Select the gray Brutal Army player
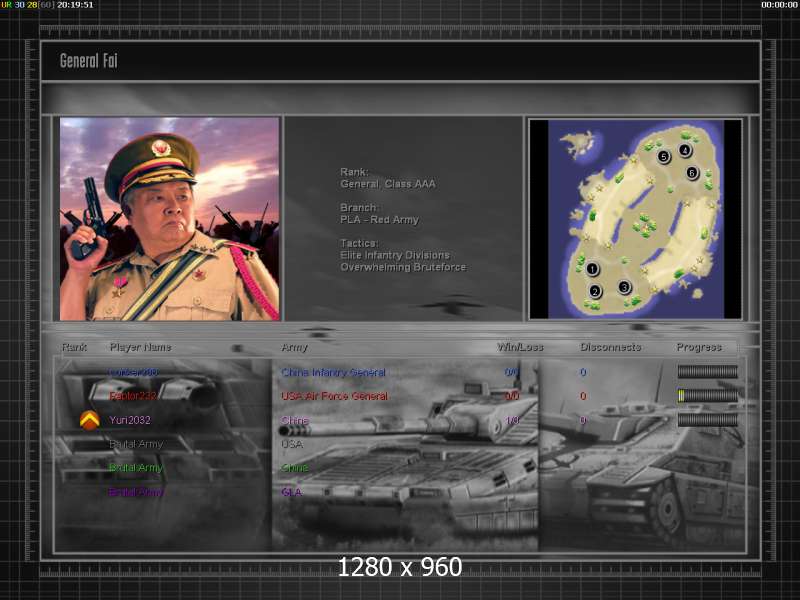The image size is (800, 600). [x=136, y=444]
